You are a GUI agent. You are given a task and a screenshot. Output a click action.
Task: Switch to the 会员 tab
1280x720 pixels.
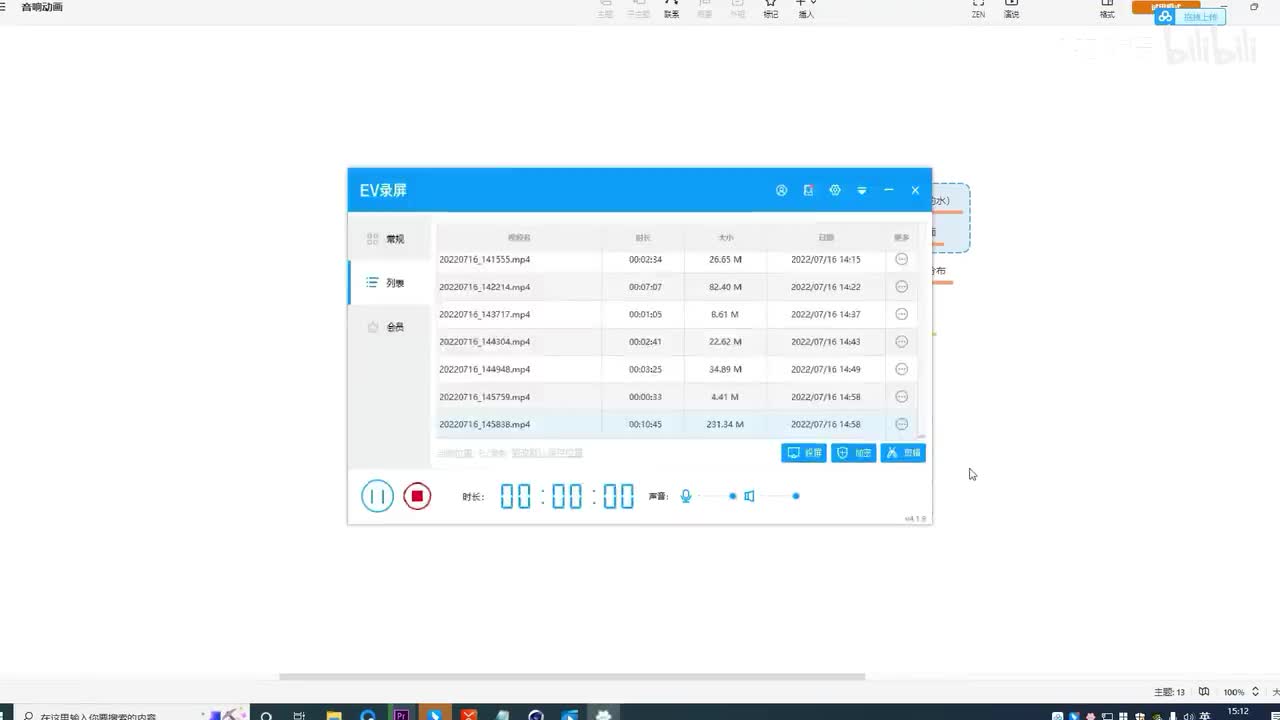(x=390, y=327)
